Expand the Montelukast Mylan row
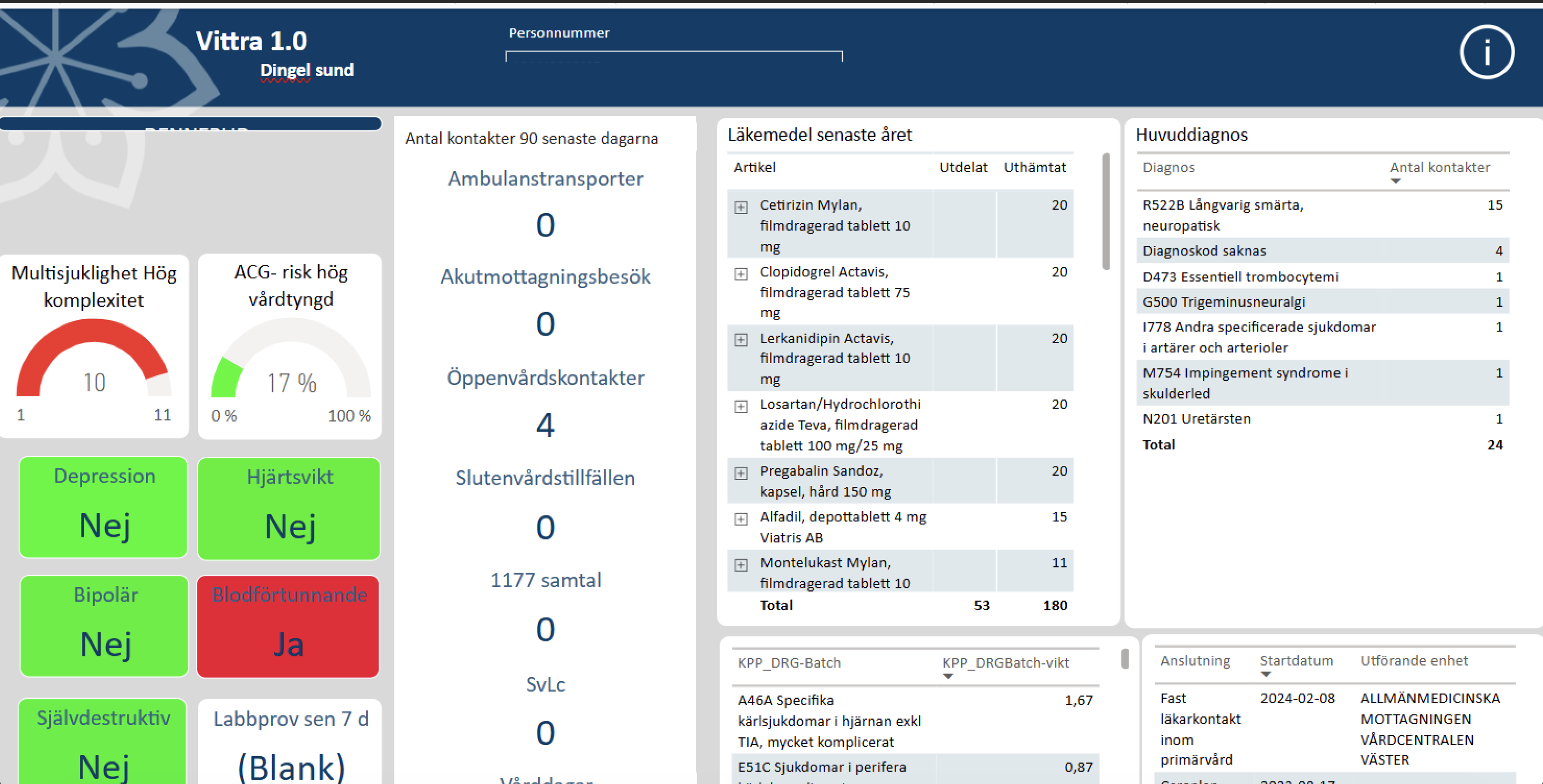This screenshot has height=784, width=1543. (741, 565)
